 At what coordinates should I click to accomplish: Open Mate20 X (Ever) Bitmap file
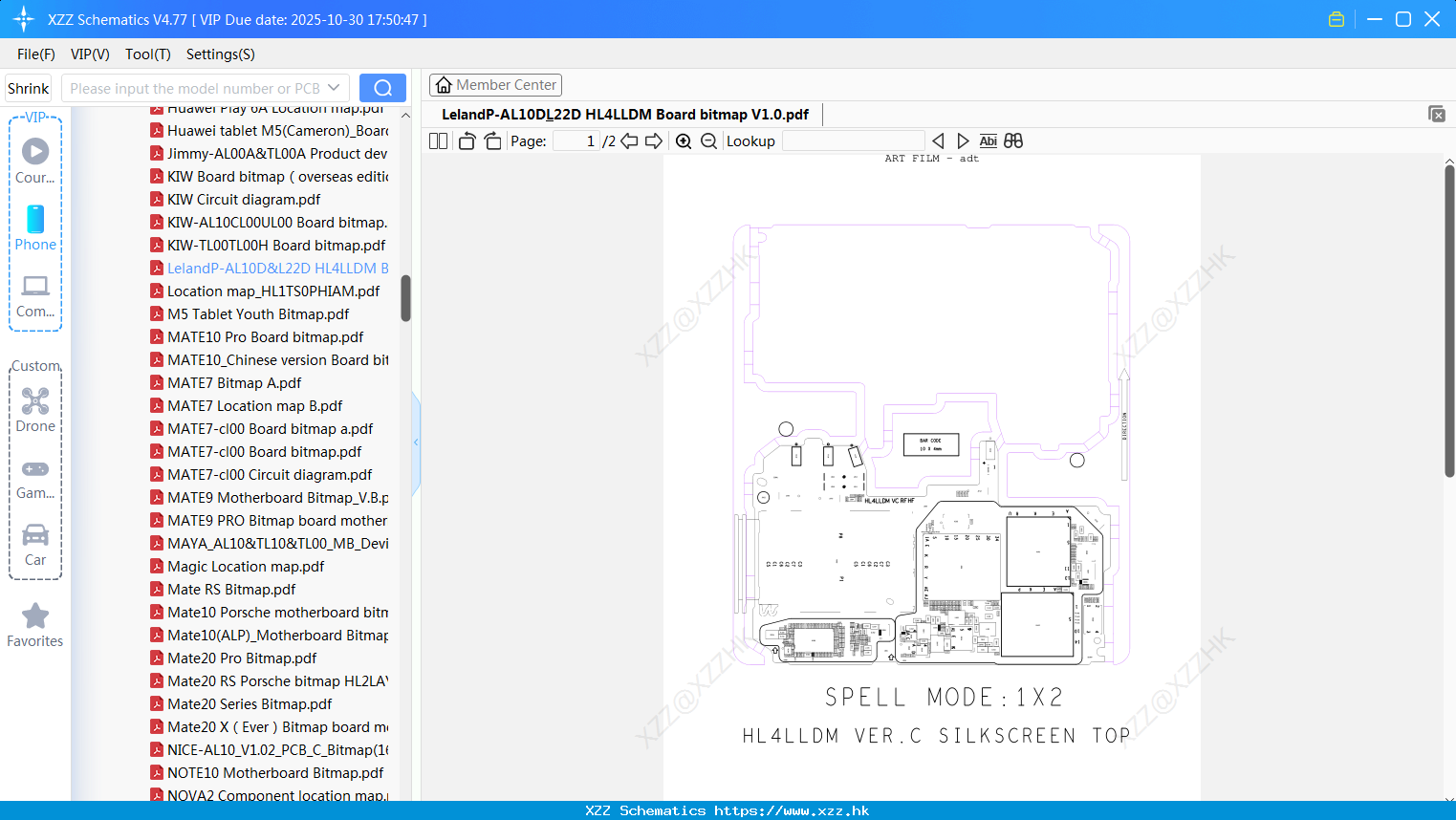tap(270, 727)
